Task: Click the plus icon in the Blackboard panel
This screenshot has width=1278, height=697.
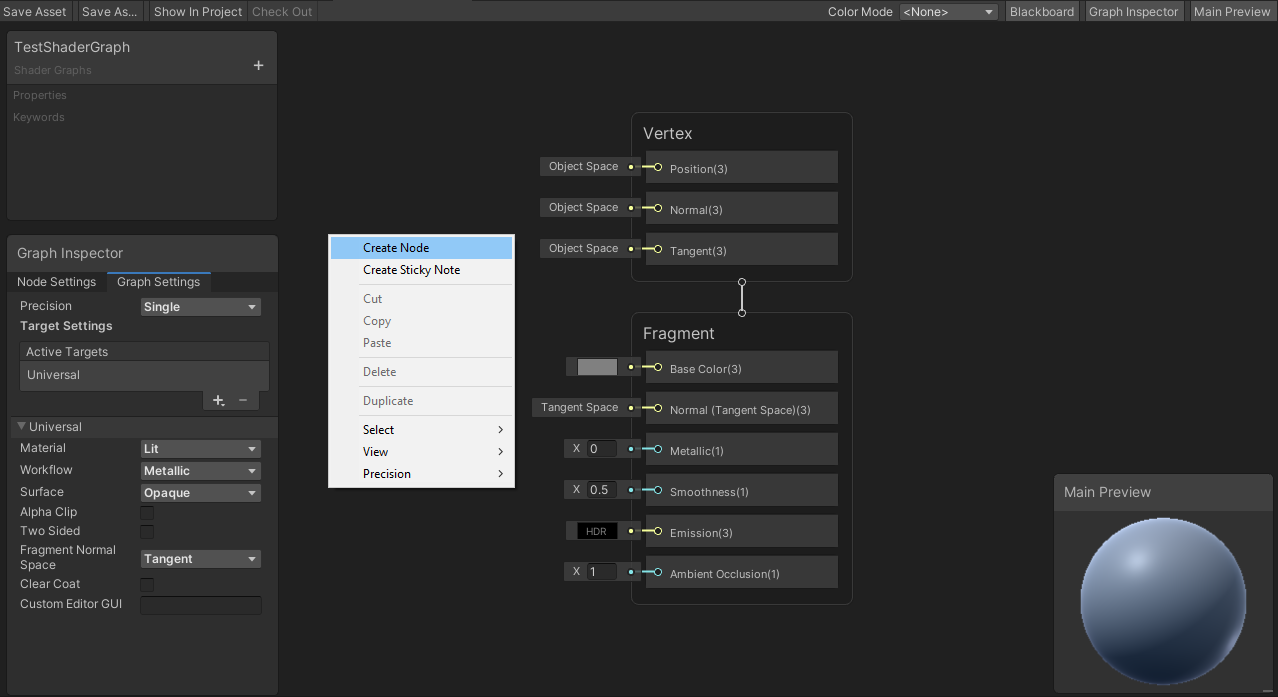Action: pyautogui.click(x=258, y=66)
